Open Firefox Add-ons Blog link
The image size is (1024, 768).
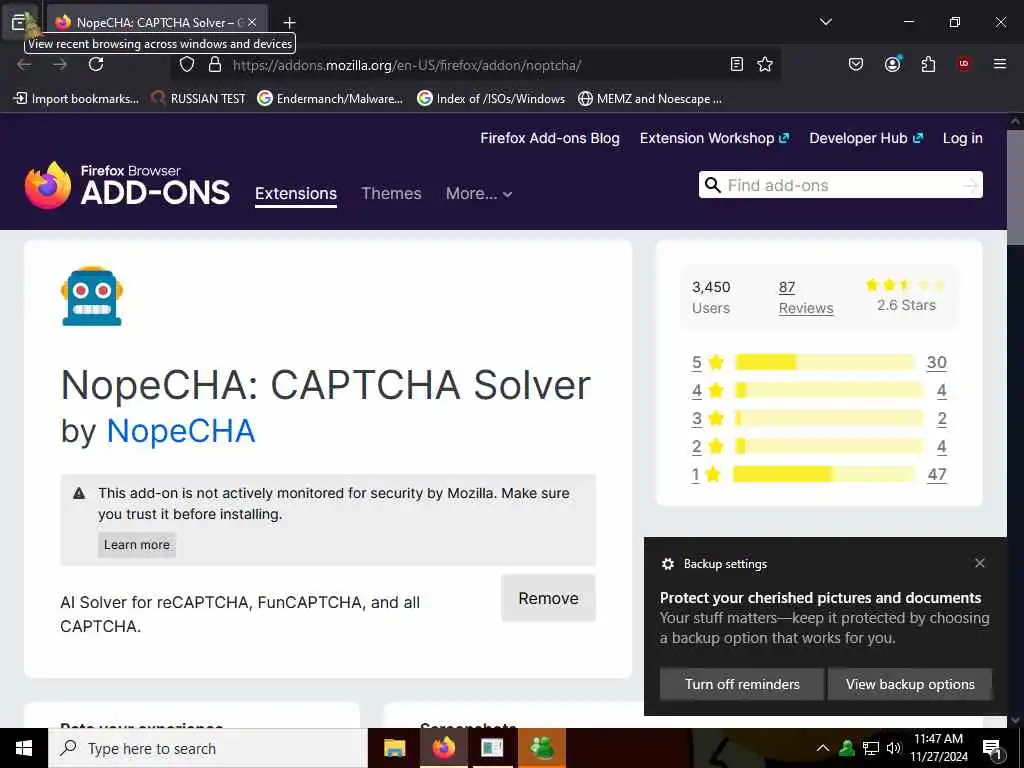pyautogui.click(x=550, y=138)
